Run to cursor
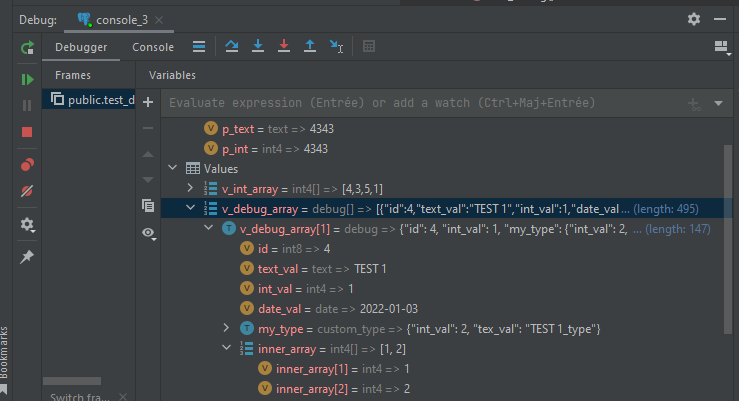 click(336, 47)
